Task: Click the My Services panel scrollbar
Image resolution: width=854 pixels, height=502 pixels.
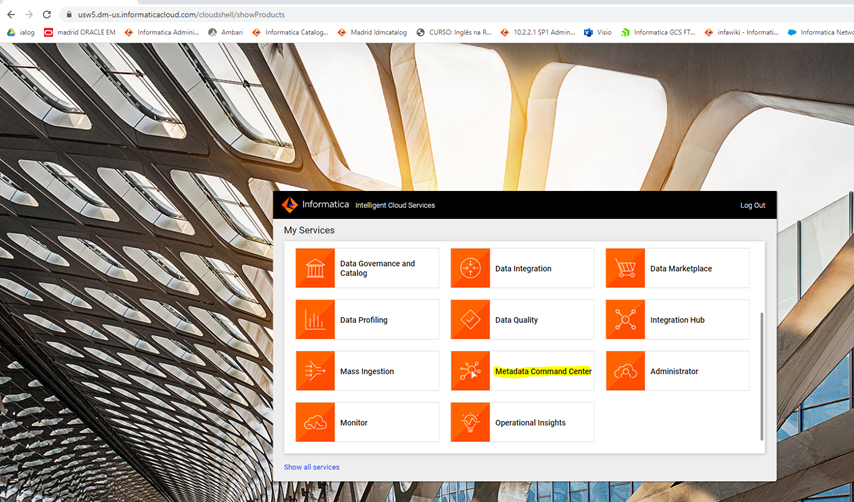Action: click(x=761, y=376)
